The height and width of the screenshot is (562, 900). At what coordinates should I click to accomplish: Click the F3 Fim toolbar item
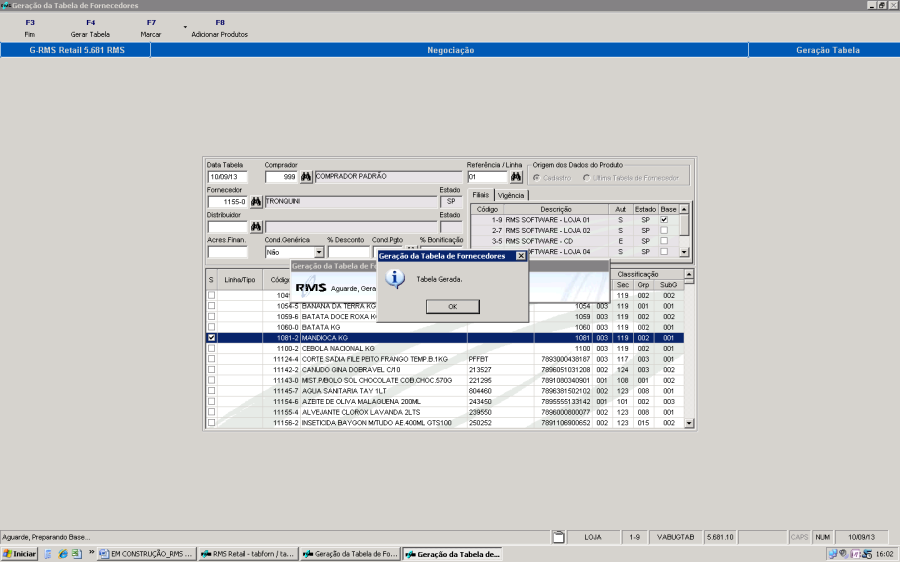(x=30, y=28)
